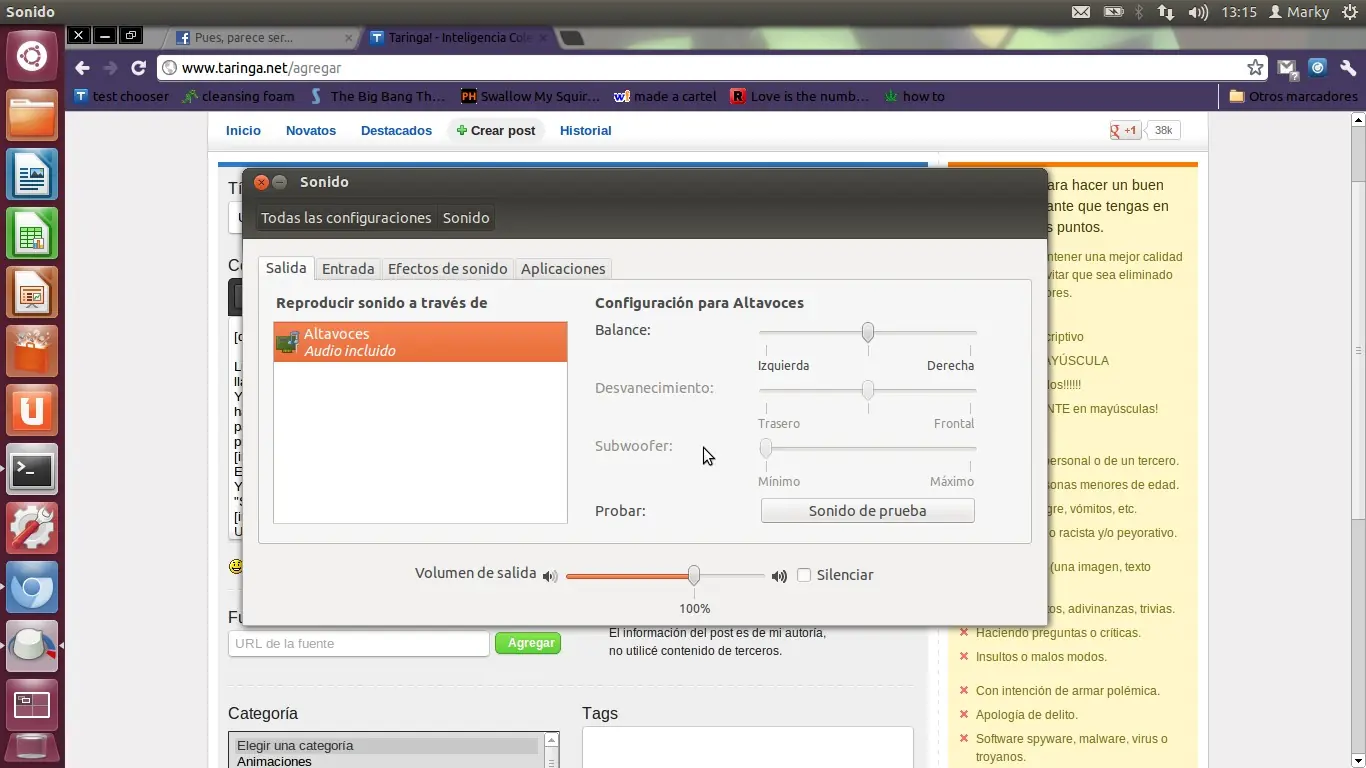Open the Gmail checker extension icon

pos(1287,68)
